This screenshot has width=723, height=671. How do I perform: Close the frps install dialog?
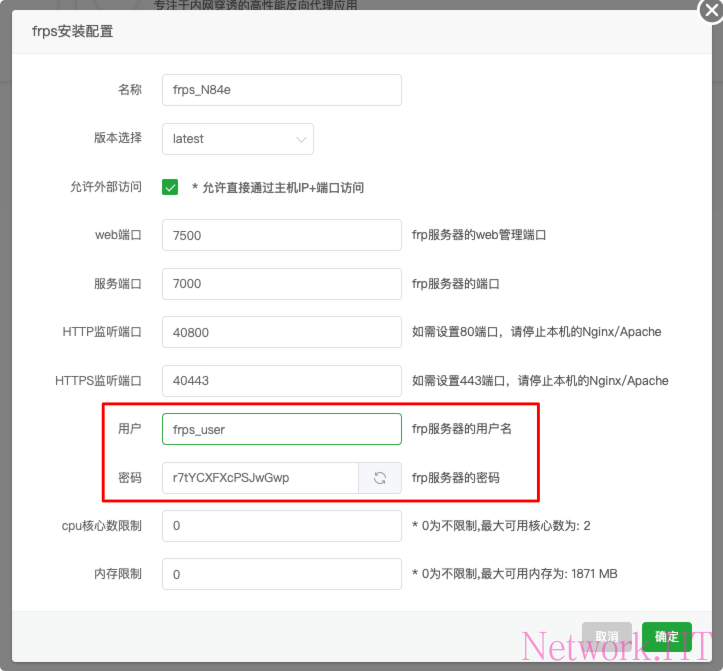(x=711, y=9)
